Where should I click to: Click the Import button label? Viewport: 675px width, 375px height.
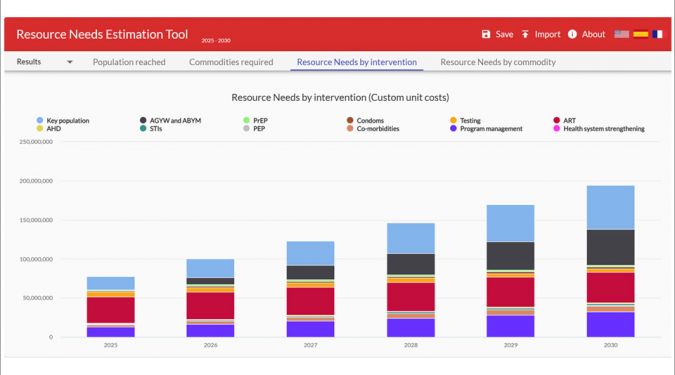[x=548, y=34]
